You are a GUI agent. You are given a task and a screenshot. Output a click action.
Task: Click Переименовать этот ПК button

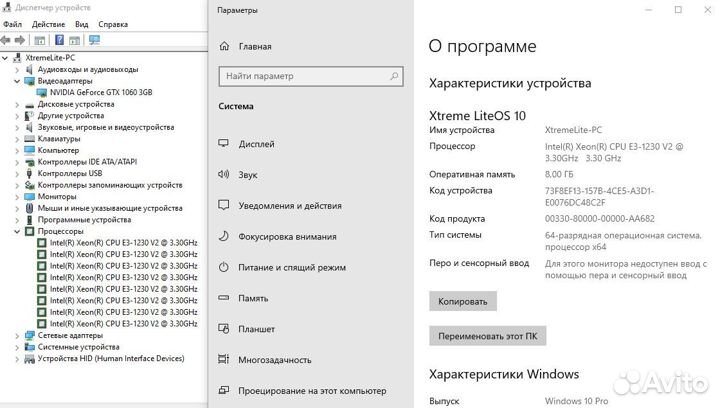(x=487, y=336)
